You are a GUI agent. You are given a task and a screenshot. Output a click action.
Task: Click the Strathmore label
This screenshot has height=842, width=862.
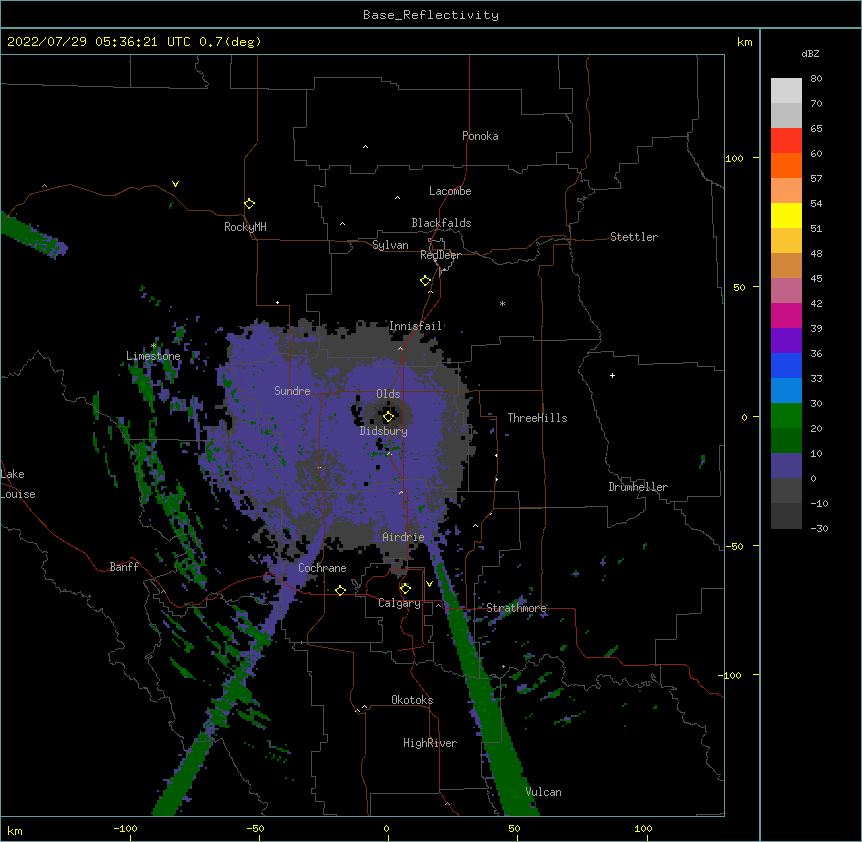pos(516,608)
